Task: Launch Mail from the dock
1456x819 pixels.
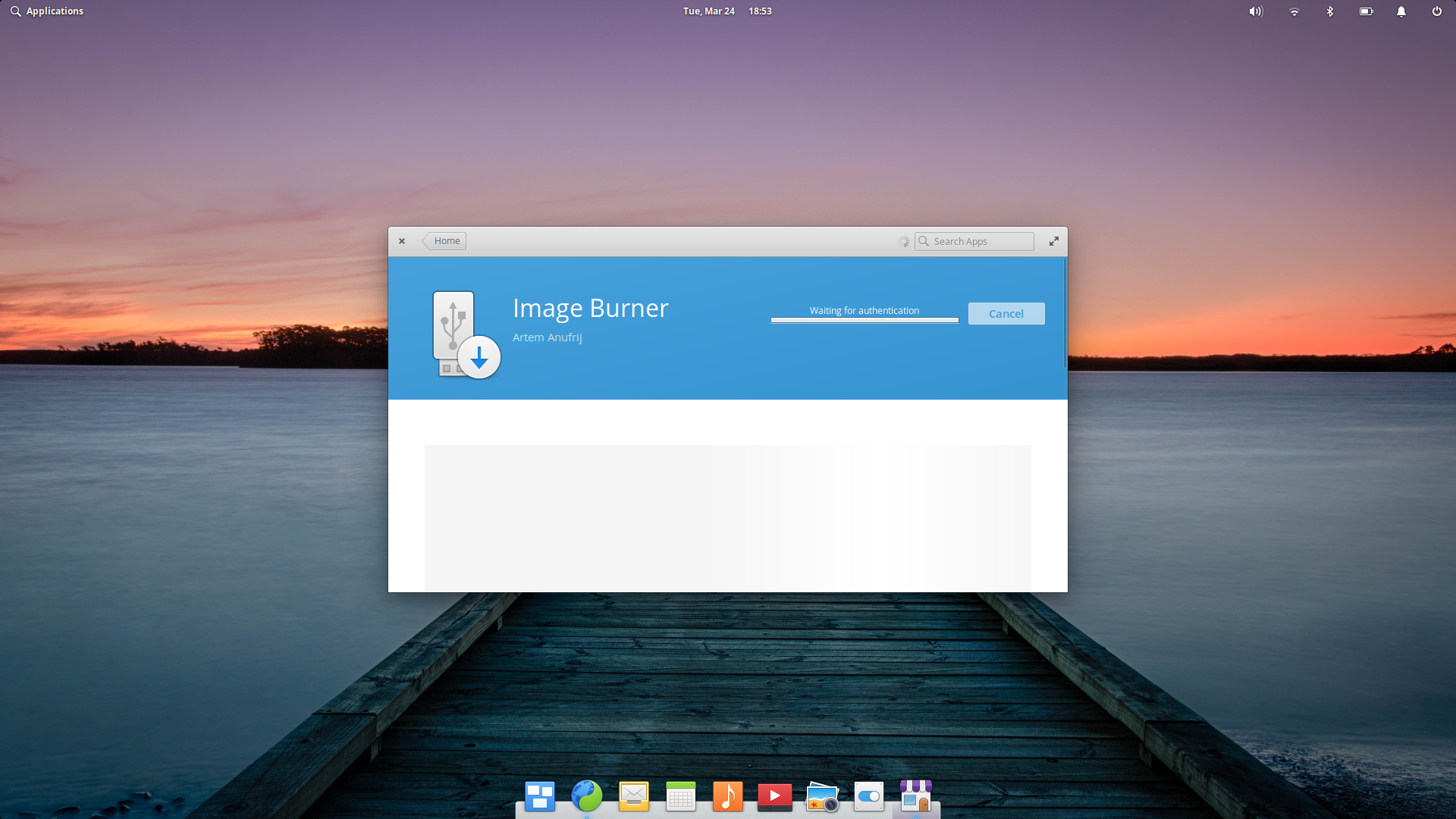Action: pyautogui.click(x=634, y=796)
